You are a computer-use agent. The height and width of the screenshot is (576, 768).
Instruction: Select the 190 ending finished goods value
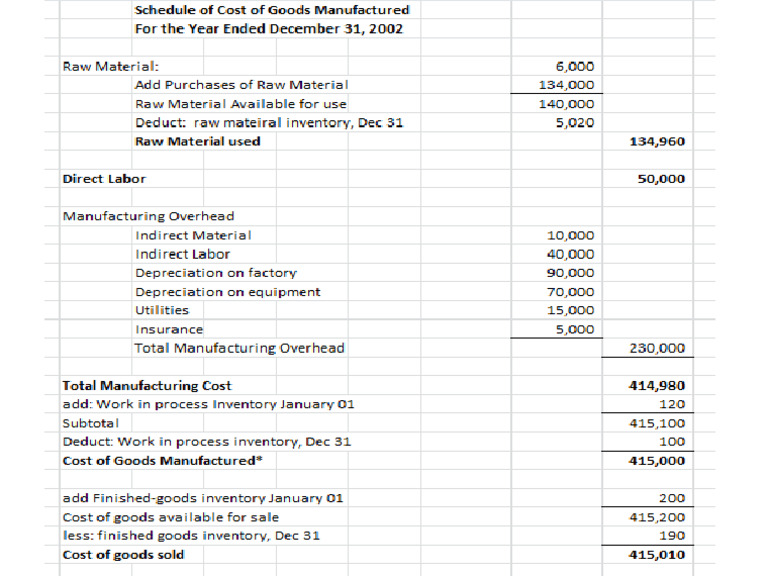pyautogui.click(x=672, y=536)
